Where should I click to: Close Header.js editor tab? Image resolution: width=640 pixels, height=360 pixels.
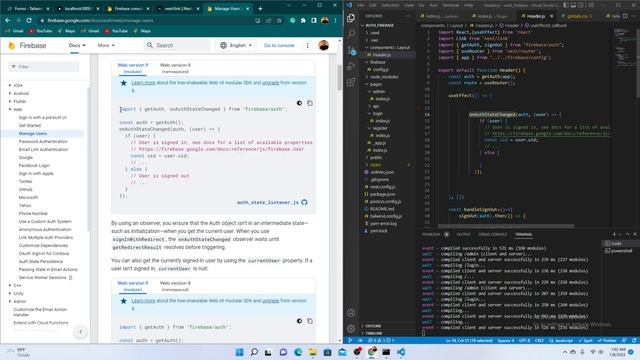tap(551, 16)
